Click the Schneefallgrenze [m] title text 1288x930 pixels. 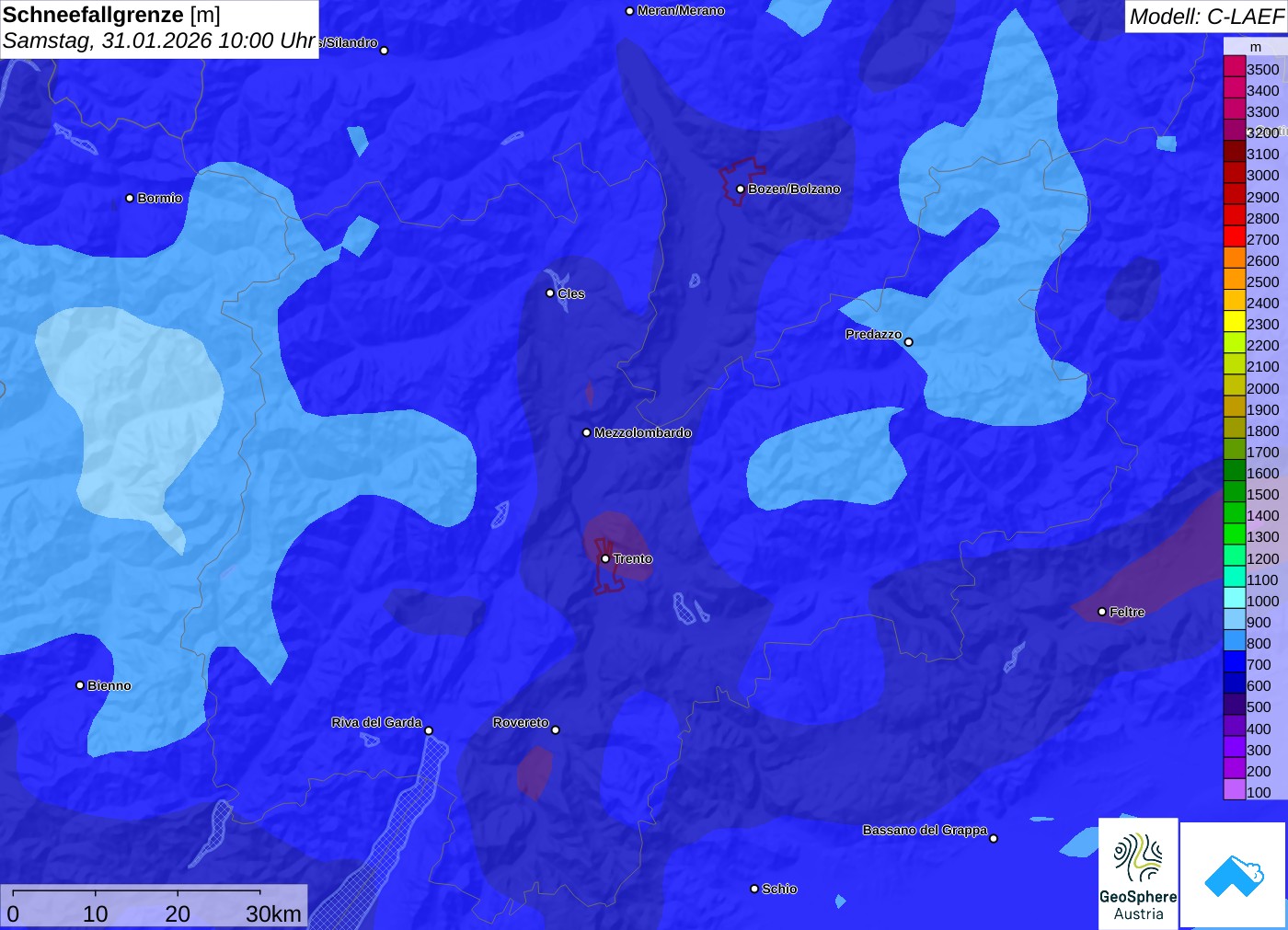click(111, 15)
